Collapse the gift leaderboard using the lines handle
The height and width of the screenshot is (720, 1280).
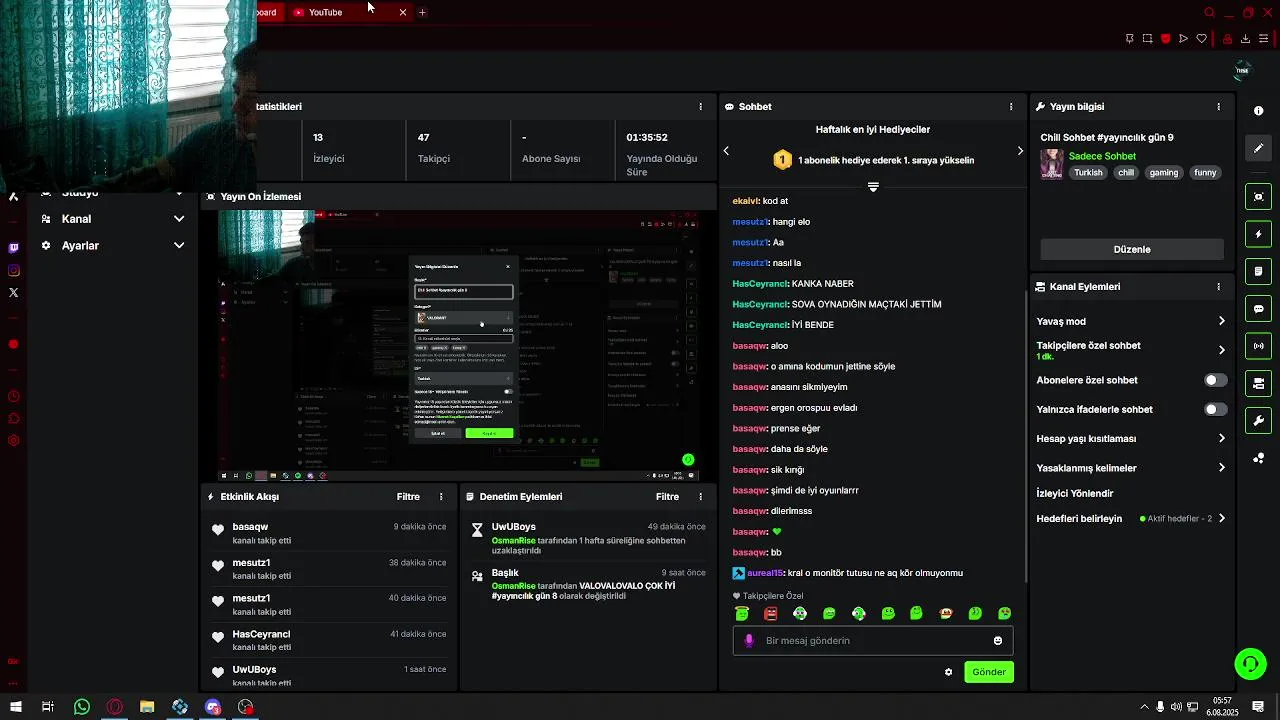click(873, 187)
